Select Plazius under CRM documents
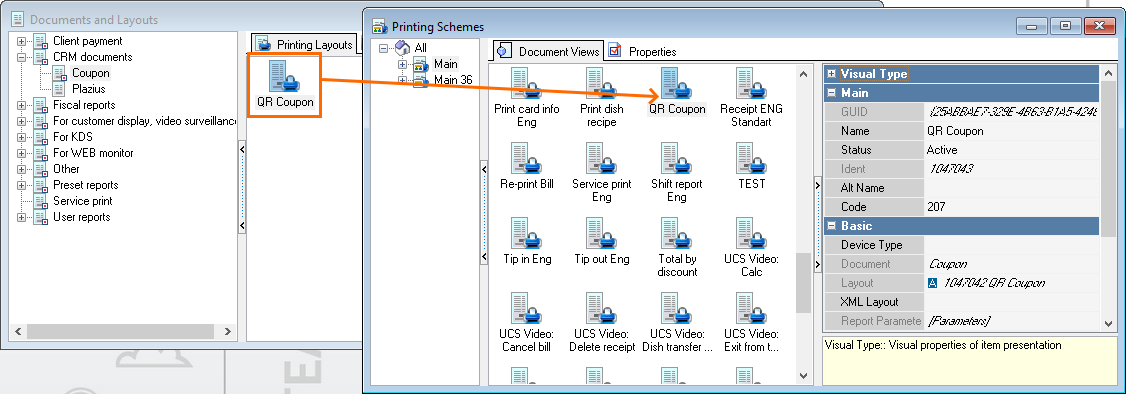1126x394 pixels. tap(88, 89)
